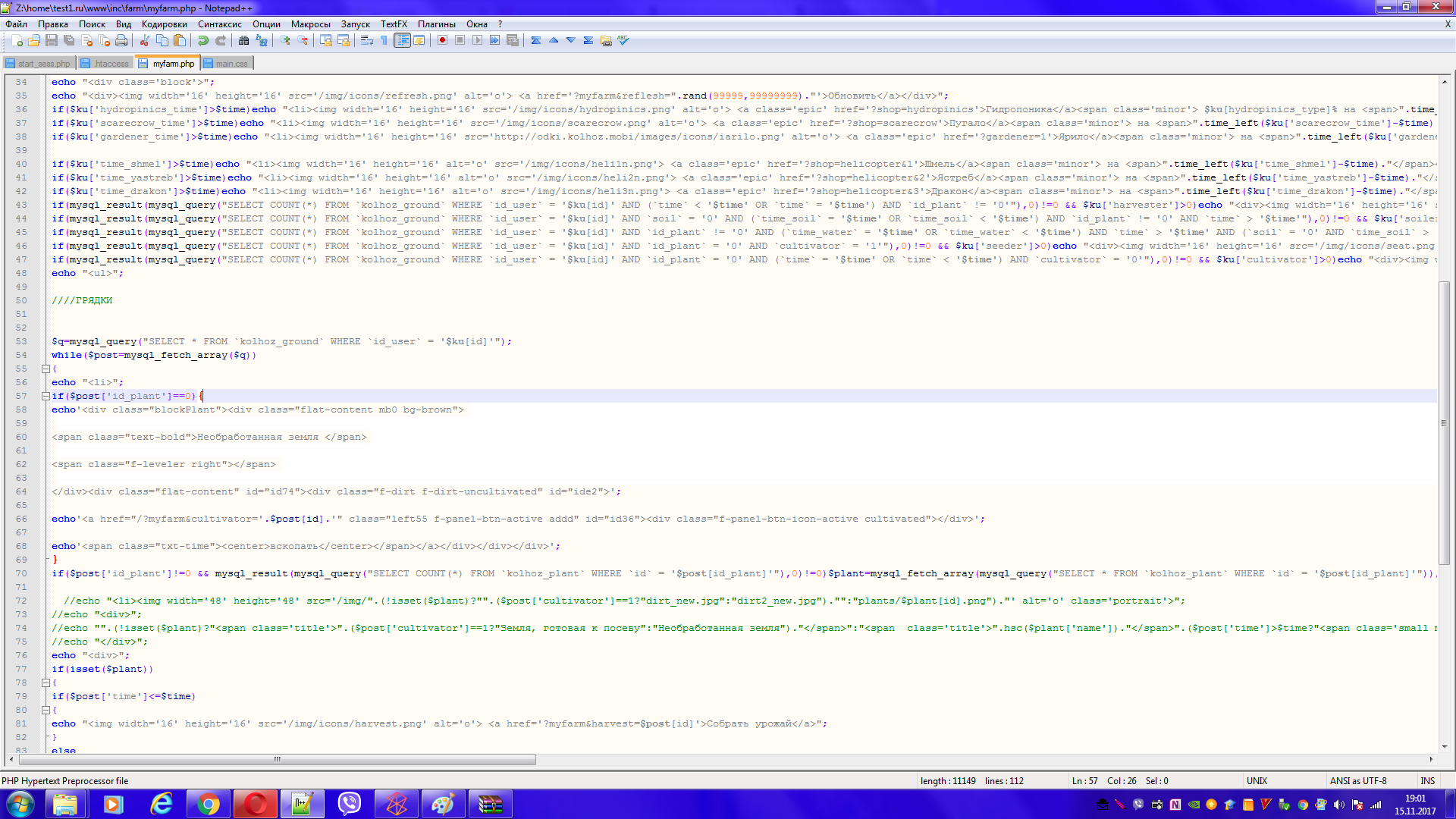The width and height of the screenshot is (1456, 819).
Task: Click the spell check ABC icon
Action: (623, 40)
